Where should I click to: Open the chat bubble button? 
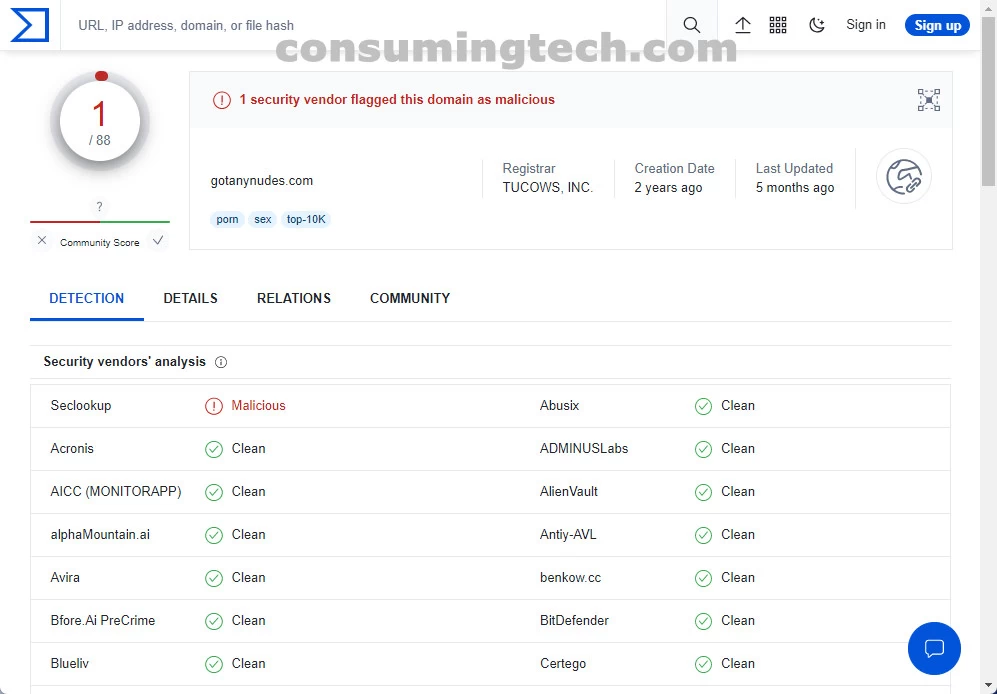934,648
